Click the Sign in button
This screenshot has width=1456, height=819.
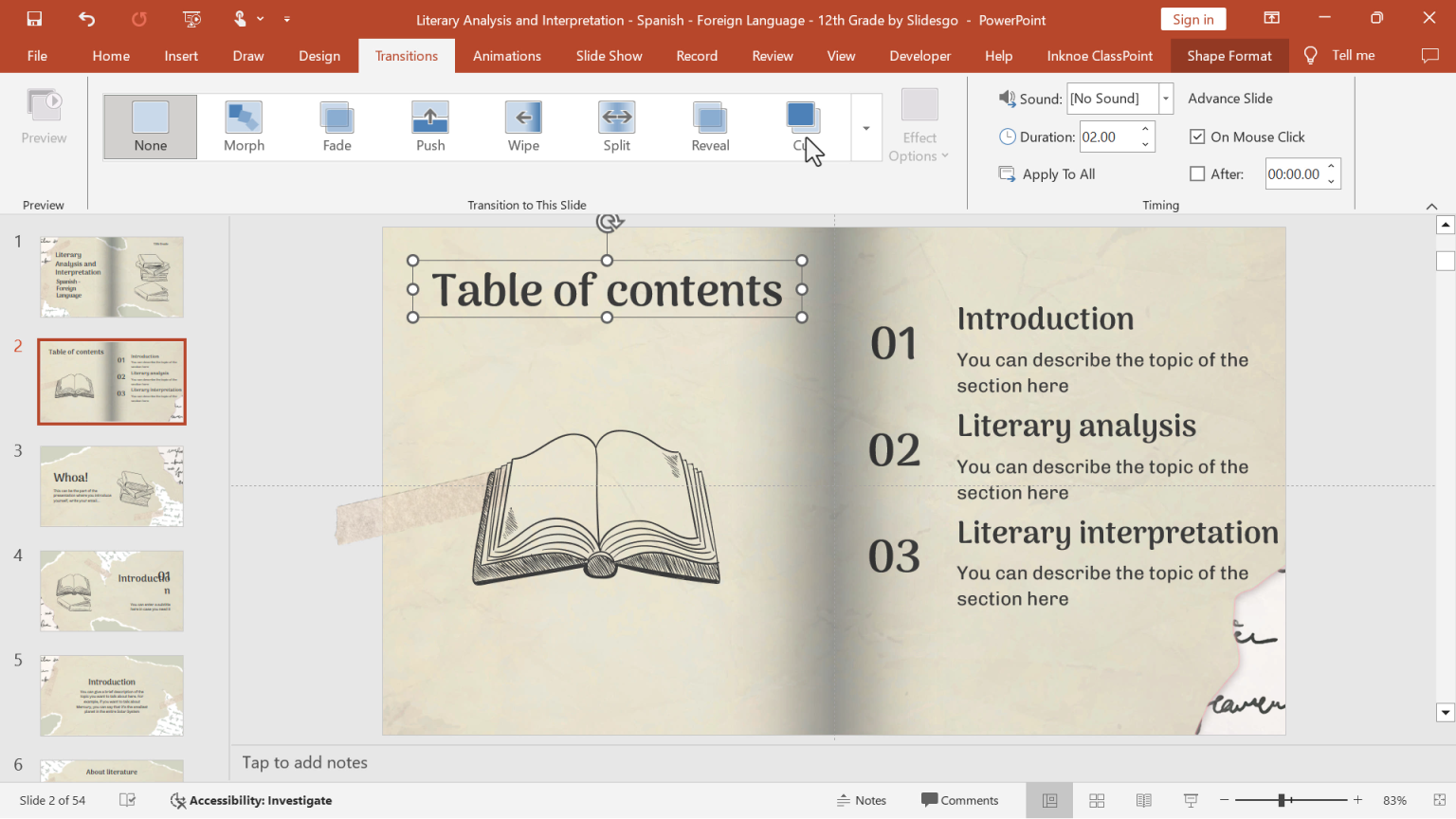click(1193, 18)
